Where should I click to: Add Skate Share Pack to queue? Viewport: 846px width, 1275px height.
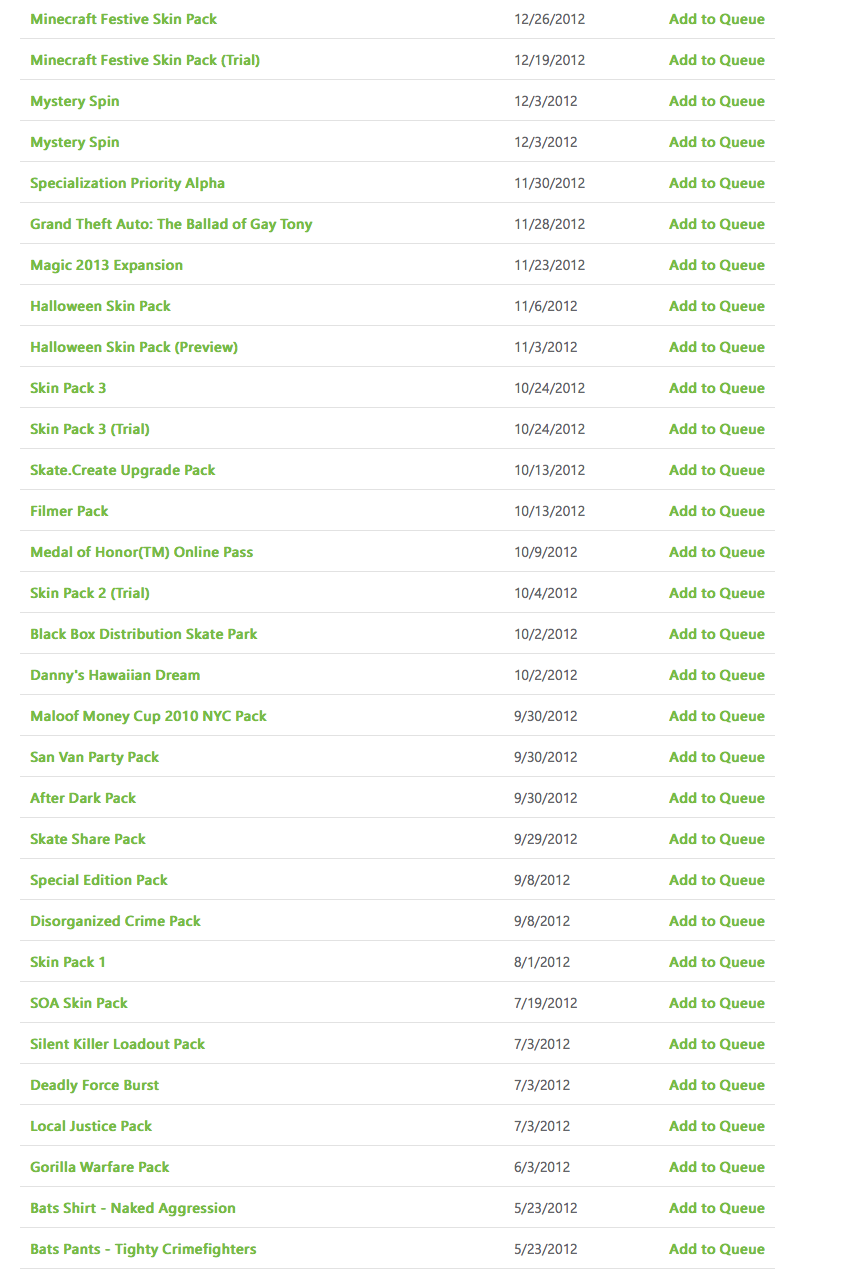pos(717,839)
